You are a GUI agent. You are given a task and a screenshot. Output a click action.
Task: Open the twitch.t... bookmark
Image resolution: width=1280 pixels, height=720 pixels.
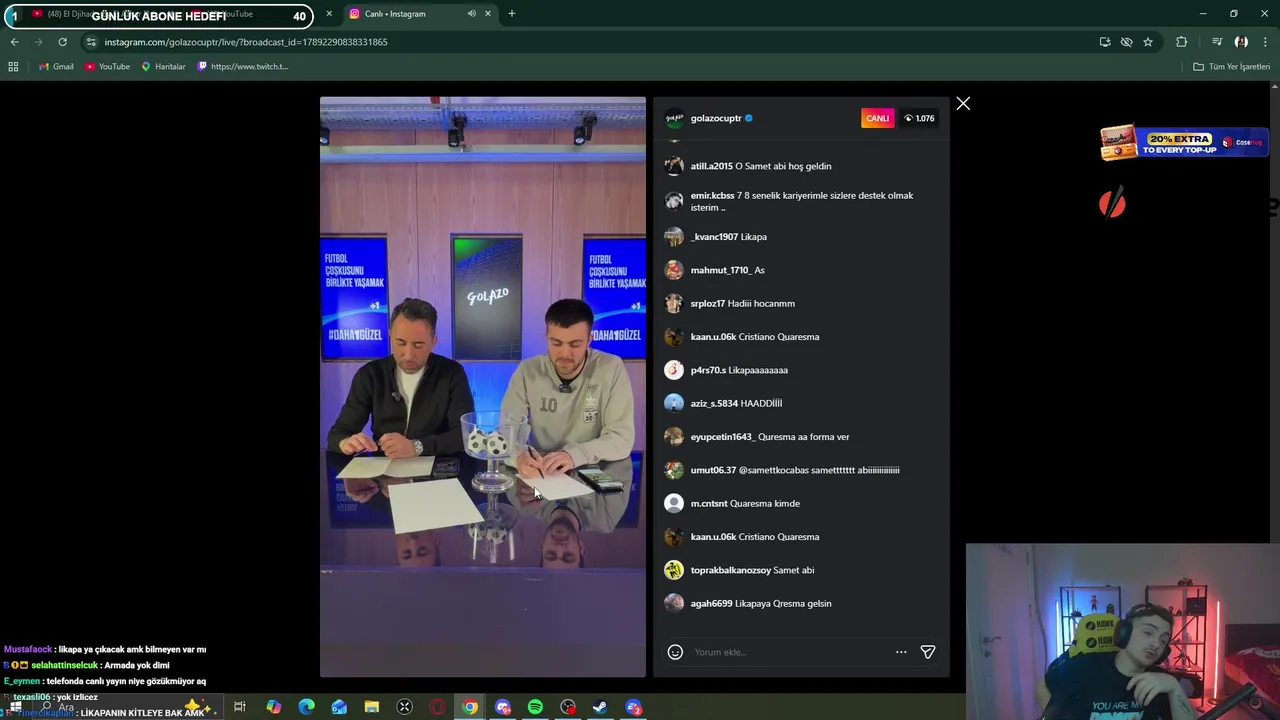click(243, 66)
